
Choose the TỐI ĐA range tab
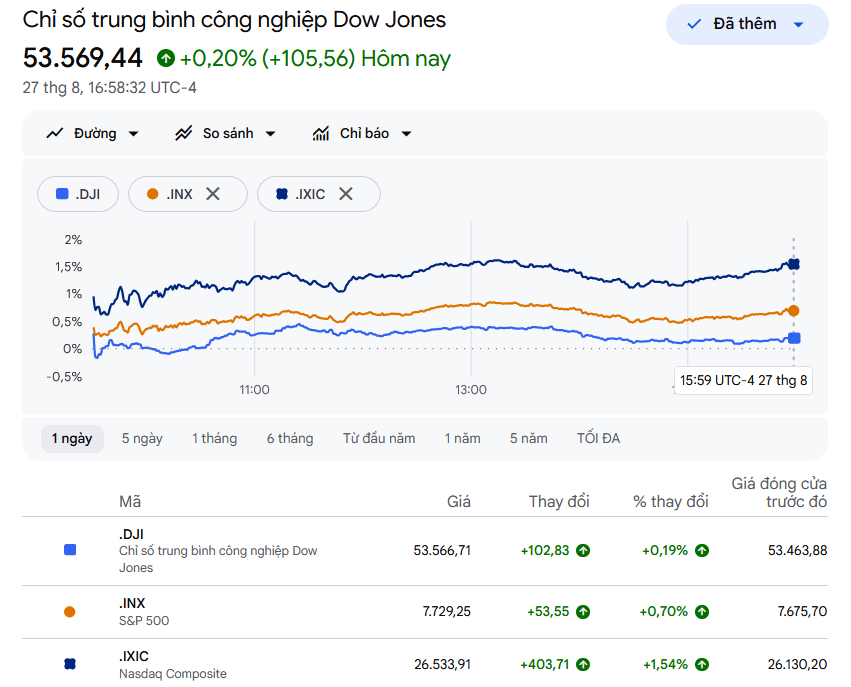click(598, 438)
